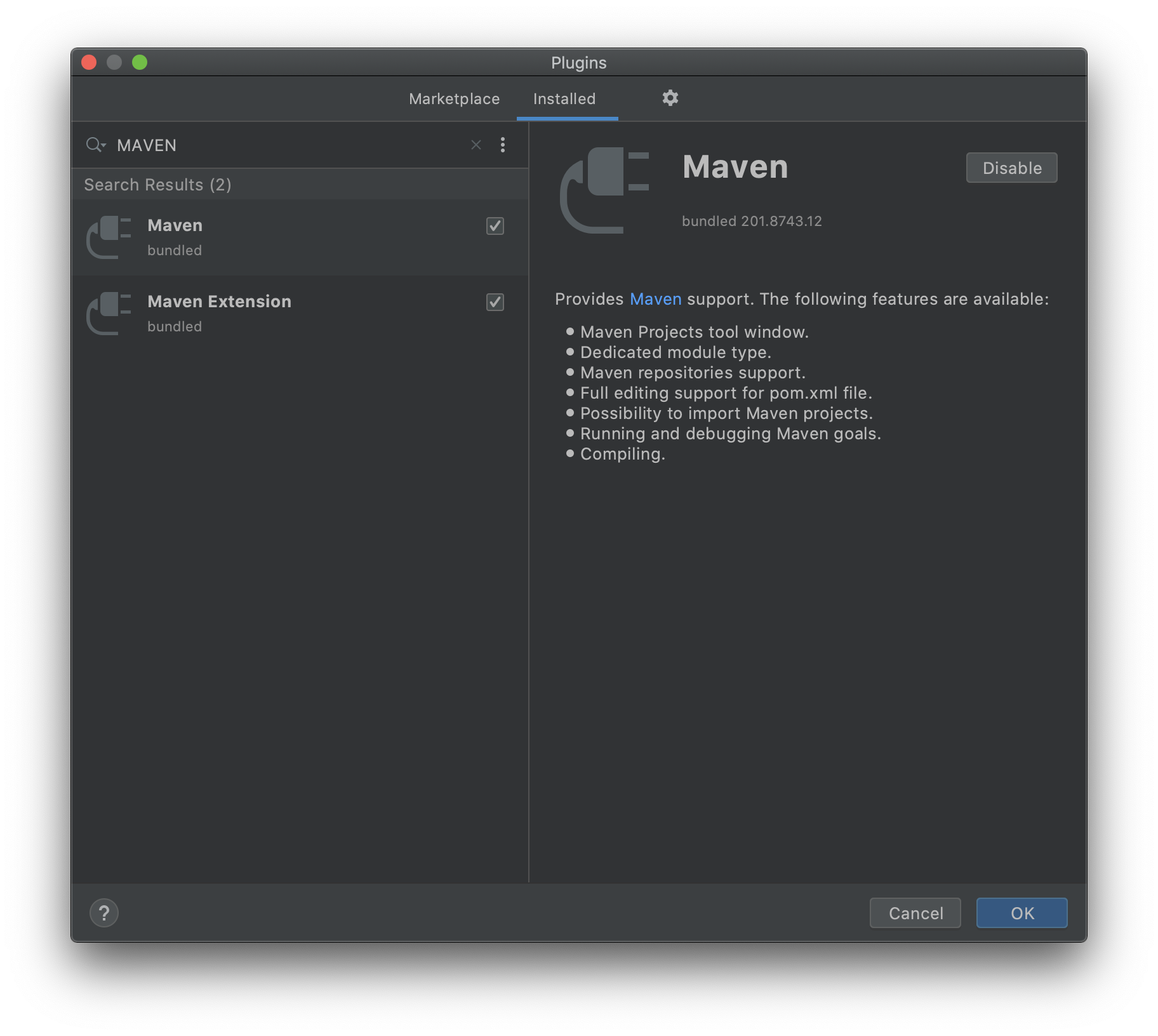The image size is (1158, 1036).
Task: Open the search history magnifier dropdown
Action: tap(95, 145)
